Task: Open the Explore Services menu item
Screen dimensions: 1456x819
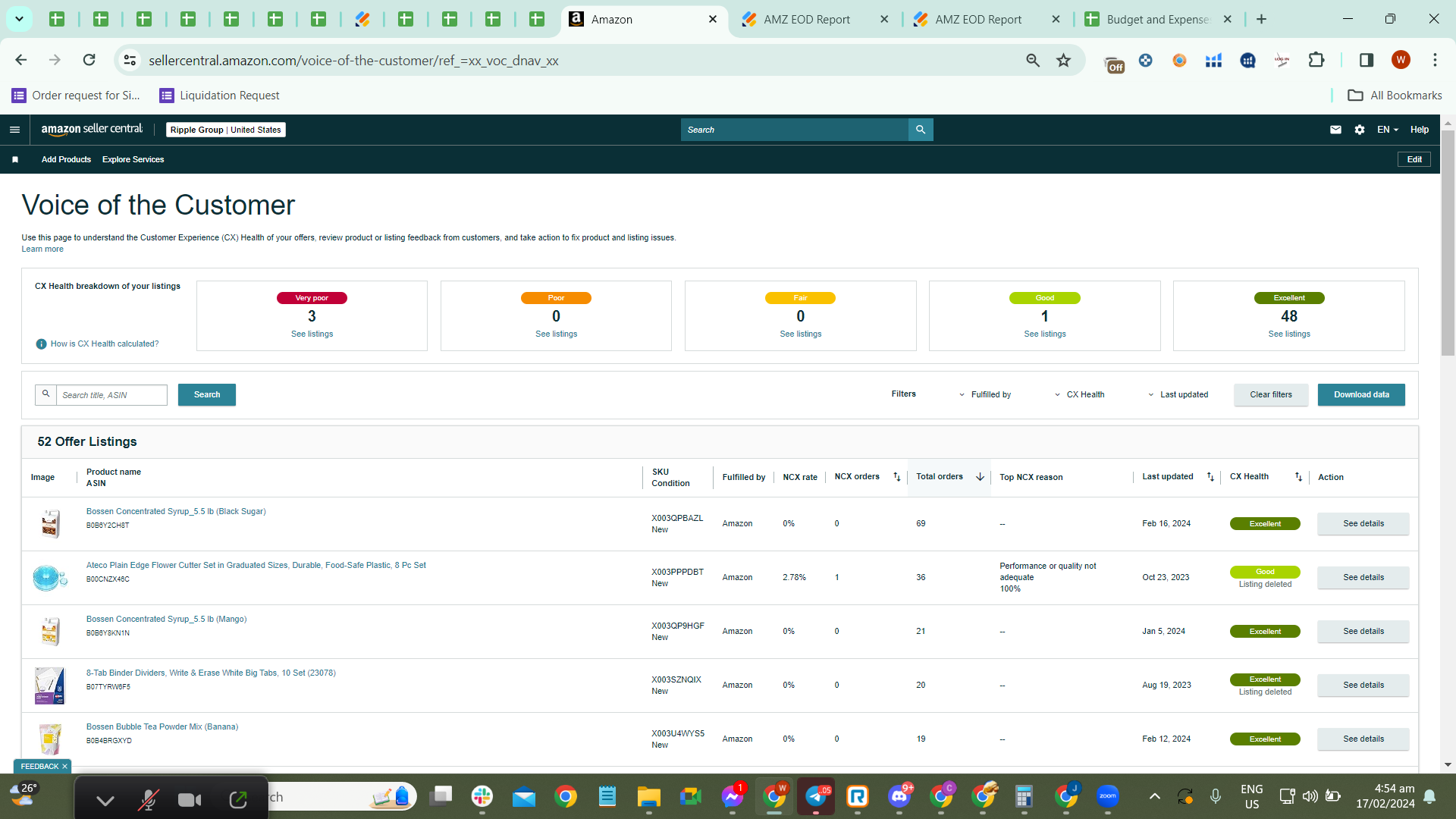Action: click(x=133, y=159)
